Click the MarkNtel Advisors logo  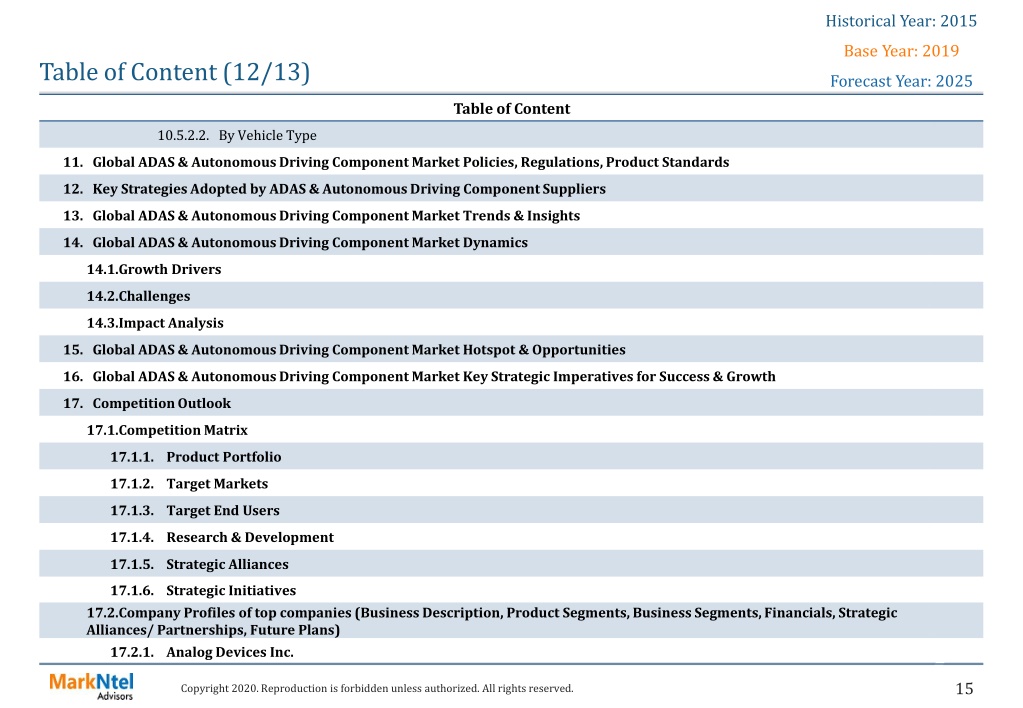click(x=91, y=686)
